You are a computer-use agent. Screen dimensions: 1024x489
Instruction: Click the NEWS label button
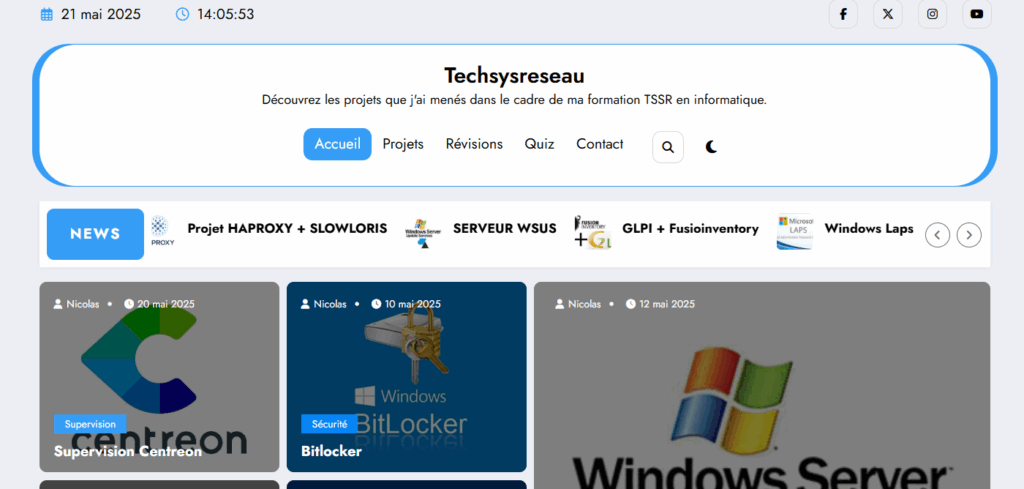pos(95,234)
